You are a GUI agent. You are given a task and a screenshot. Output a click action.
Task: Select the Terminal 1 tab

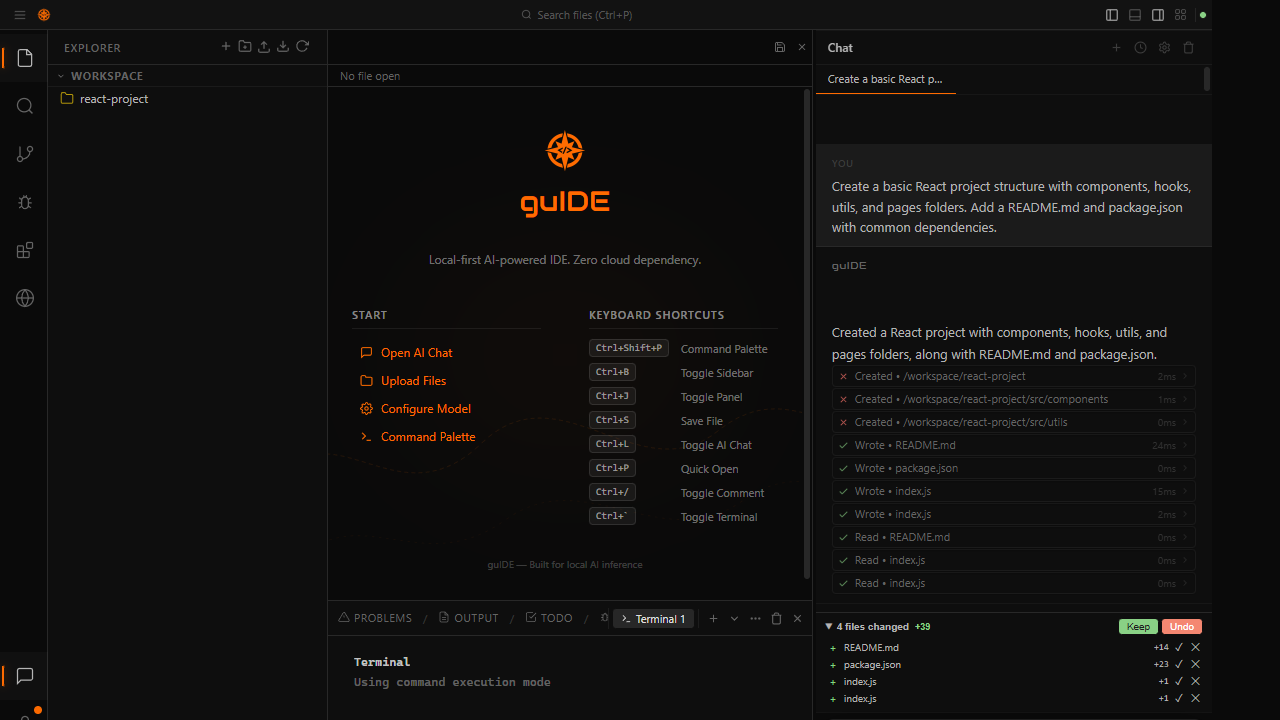[653, 619]
